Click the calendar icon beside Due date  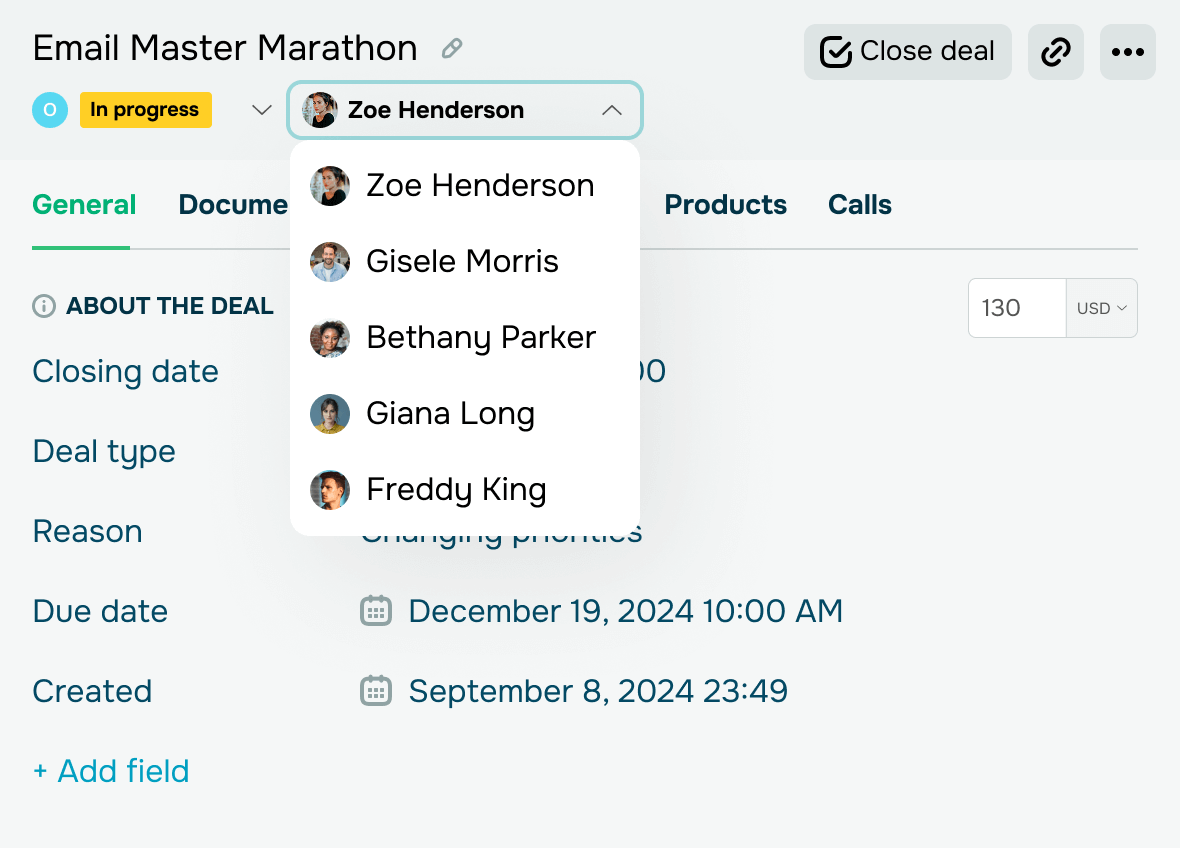(375, 611)
